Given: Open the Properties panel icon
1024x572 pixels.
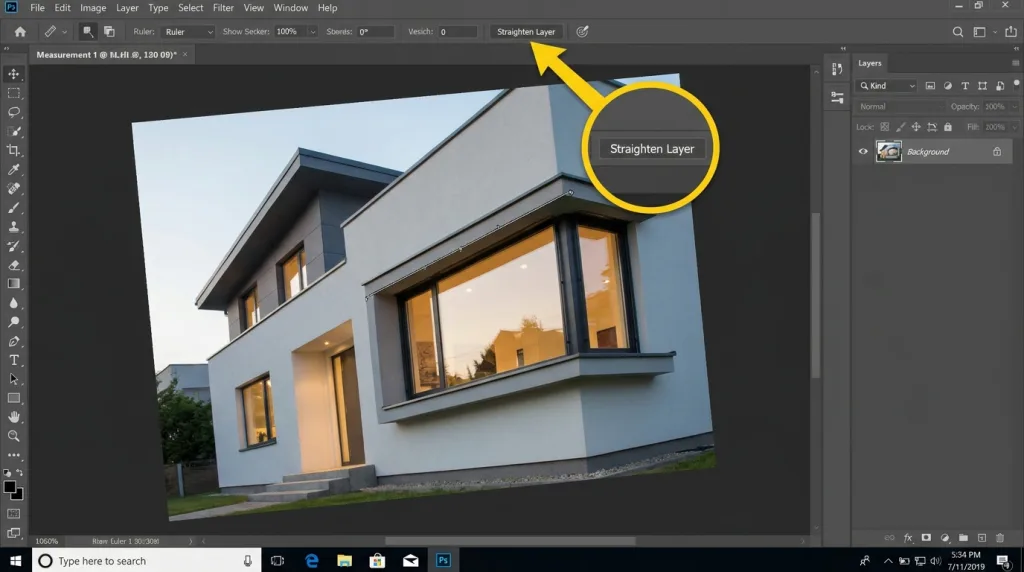Looking at the screenshot, I should pyautogui.click(x=837, y=97).
